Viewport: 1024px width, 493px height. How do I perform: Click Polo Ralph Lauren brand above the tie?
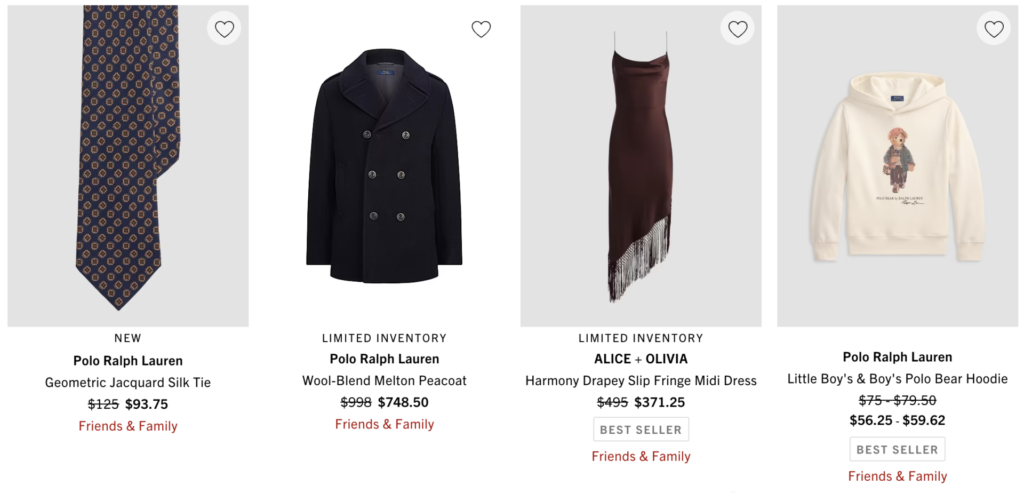[128, 360]
